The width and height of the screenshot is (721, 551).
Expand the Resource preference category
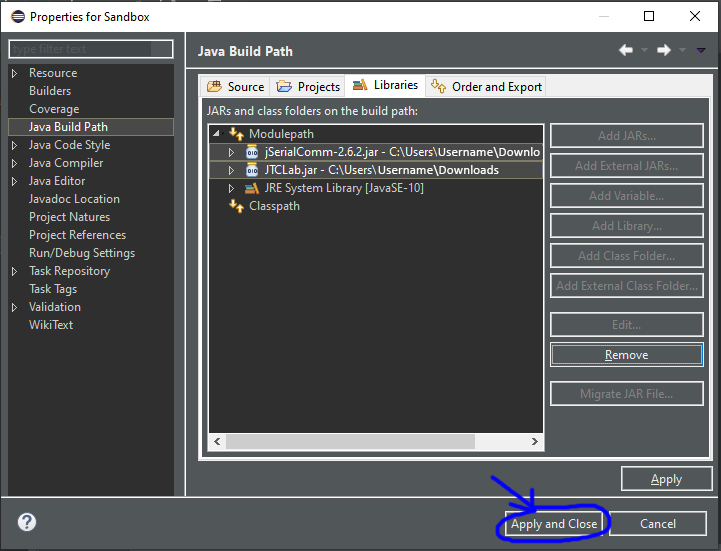(14, 73)
